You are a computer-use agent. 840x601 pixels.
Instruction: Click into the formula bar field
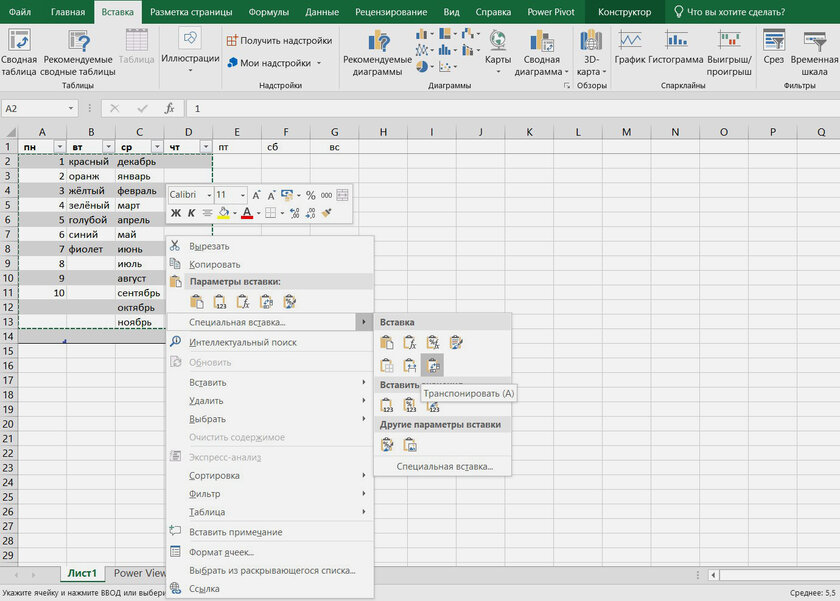point(513,108)
